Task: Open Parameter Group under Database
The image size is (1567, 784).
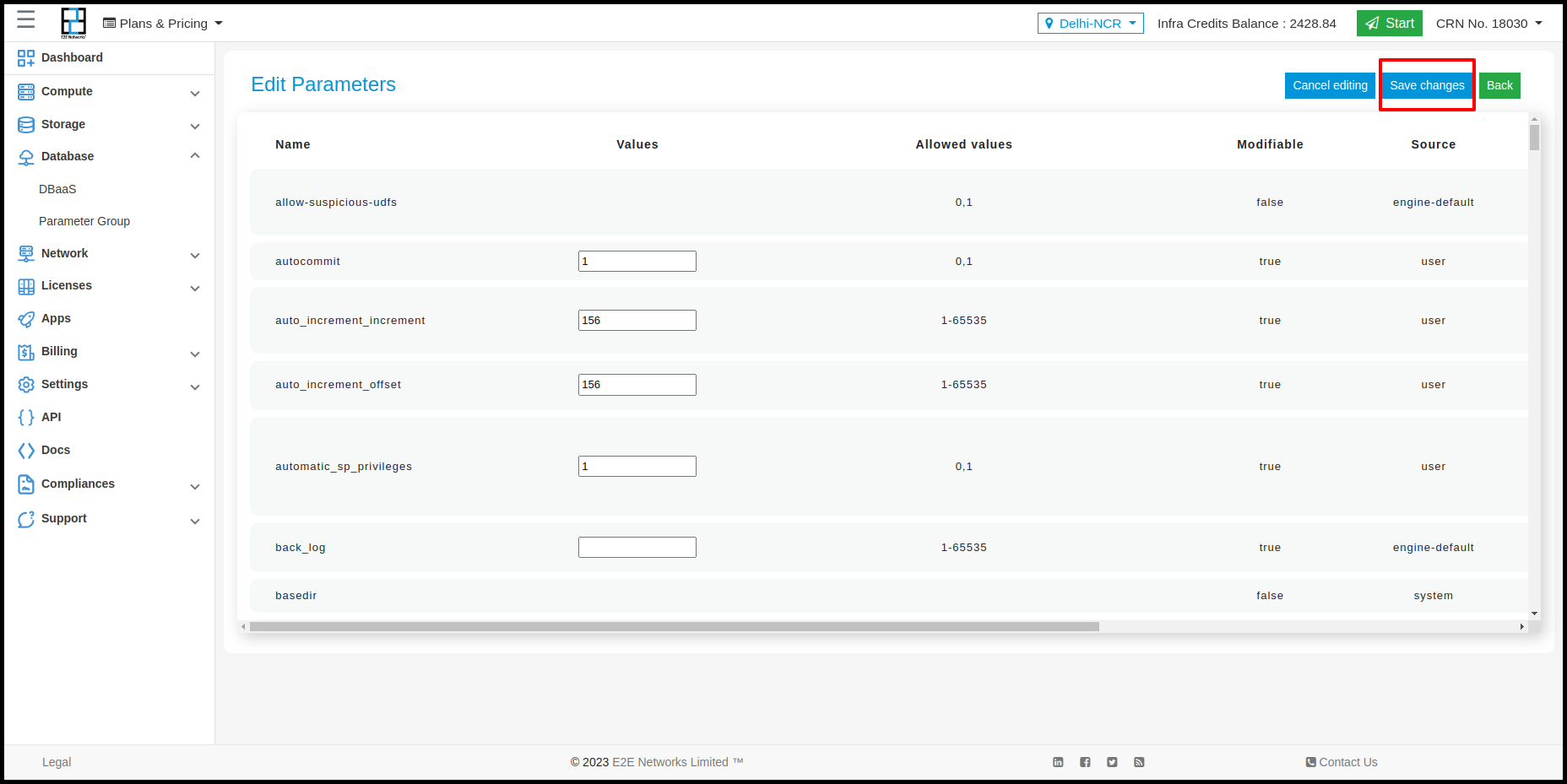Action: pyautogui.click(x=84, y=221)
